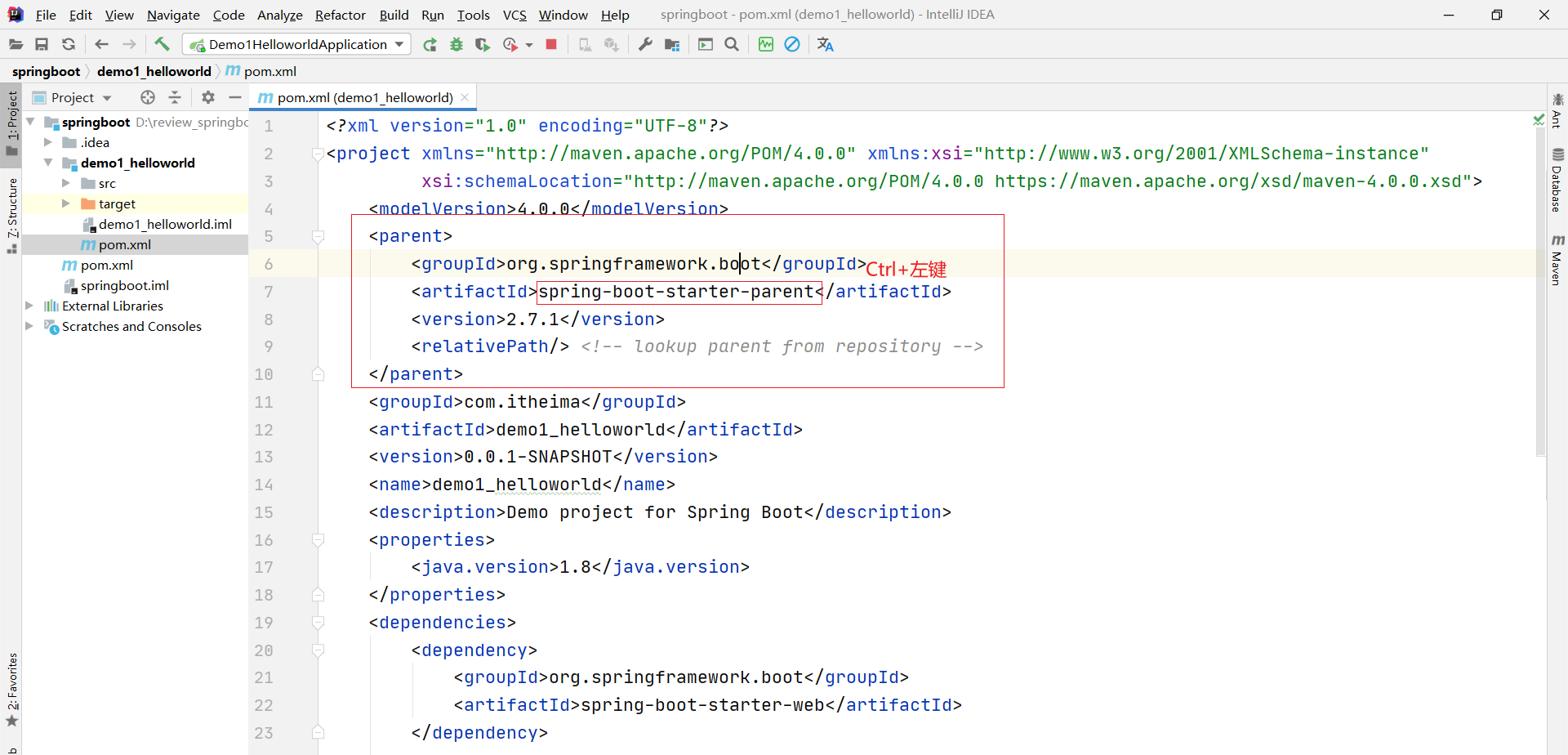Open Project Structure from the toolbar
The image size is (1568, 755).
pyautogui.click(x=672, y=45)
